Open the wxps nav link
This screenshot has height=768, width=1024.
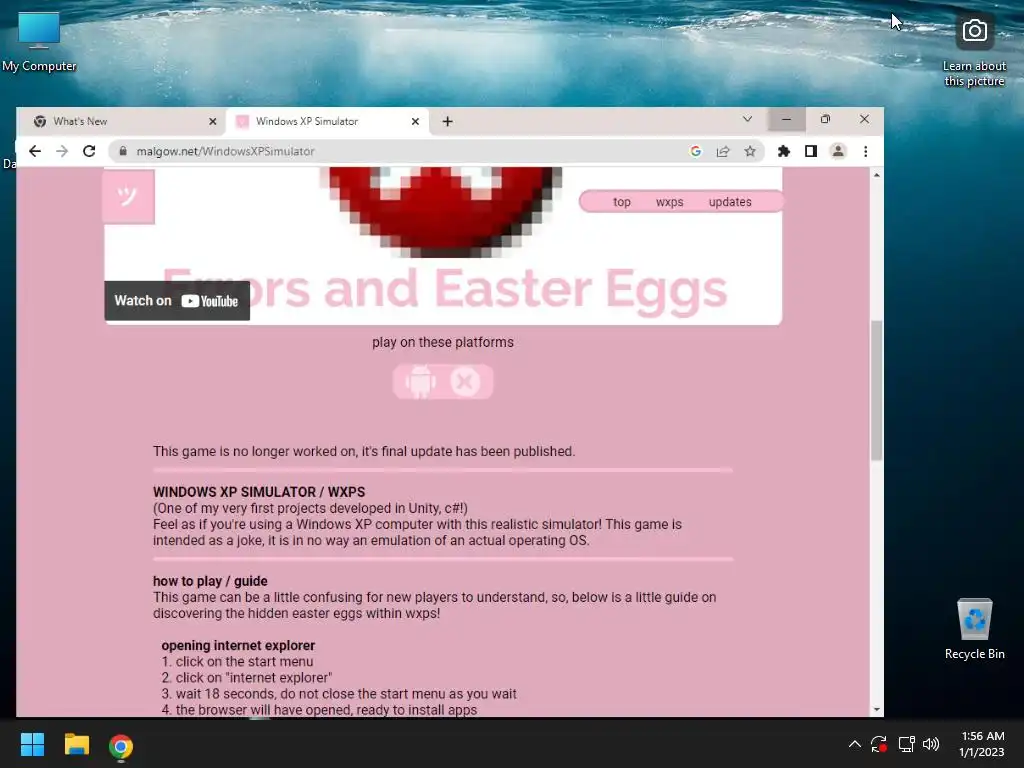pyautogui.click(x=669, y=202)
